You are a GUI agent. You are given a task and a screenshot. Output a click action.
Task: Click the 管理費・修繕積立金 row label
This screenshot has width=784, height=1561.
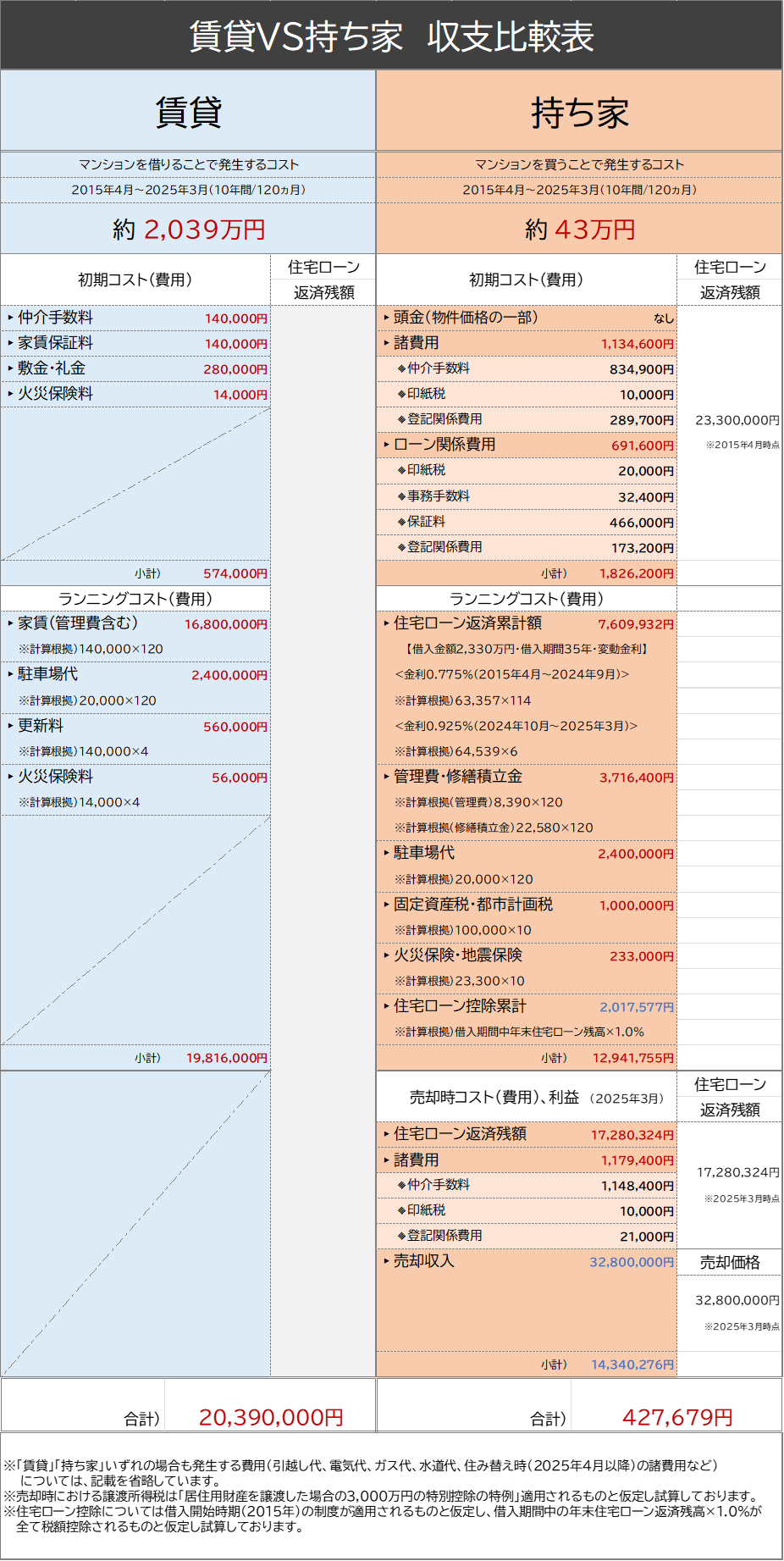457,777
